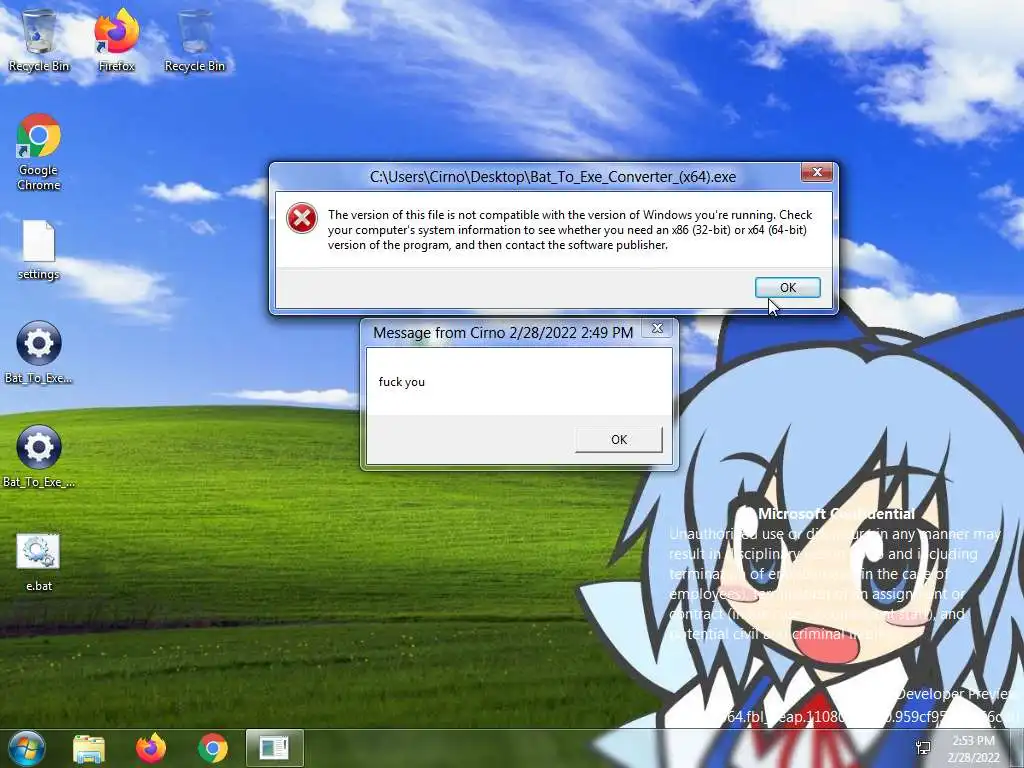Open the Firefox desktop shortcut
1024x768 pixels.
click(x=117, y=39)
